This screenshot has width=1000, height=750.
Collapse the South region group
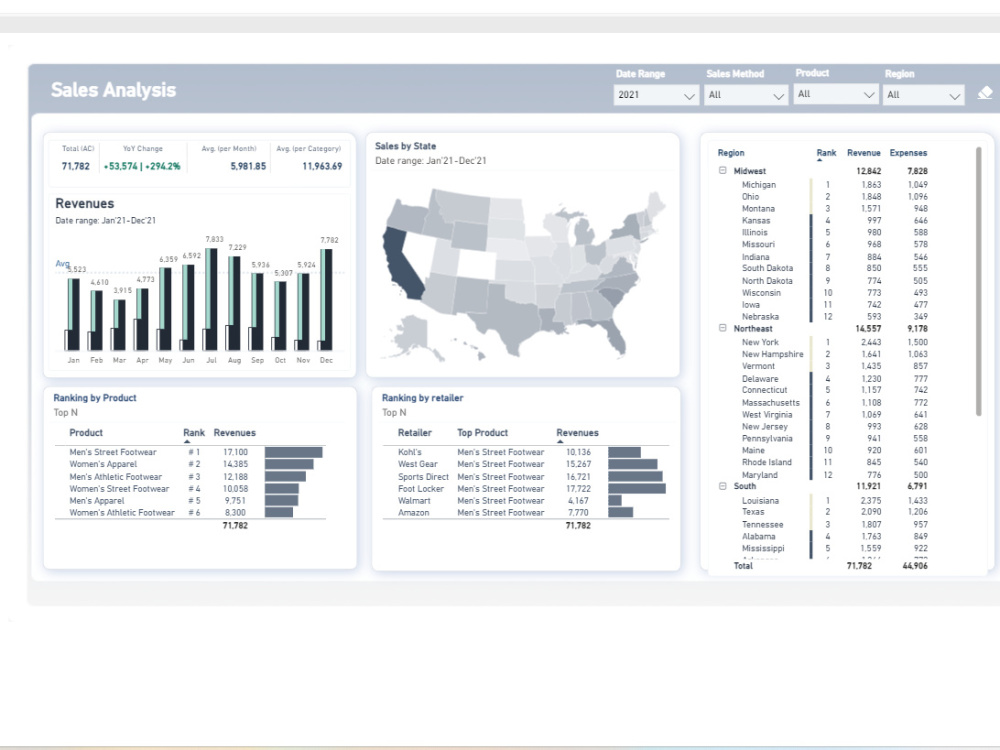coord(723,485)
